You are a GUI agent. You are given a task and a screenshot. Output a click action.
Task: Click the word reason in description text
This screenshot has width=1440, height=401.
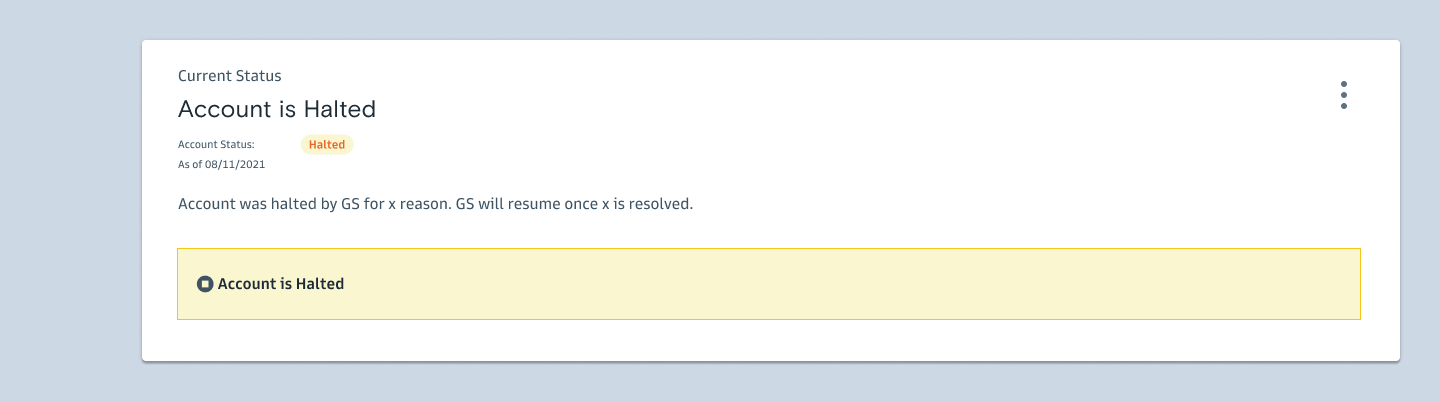tap(424, 204)
